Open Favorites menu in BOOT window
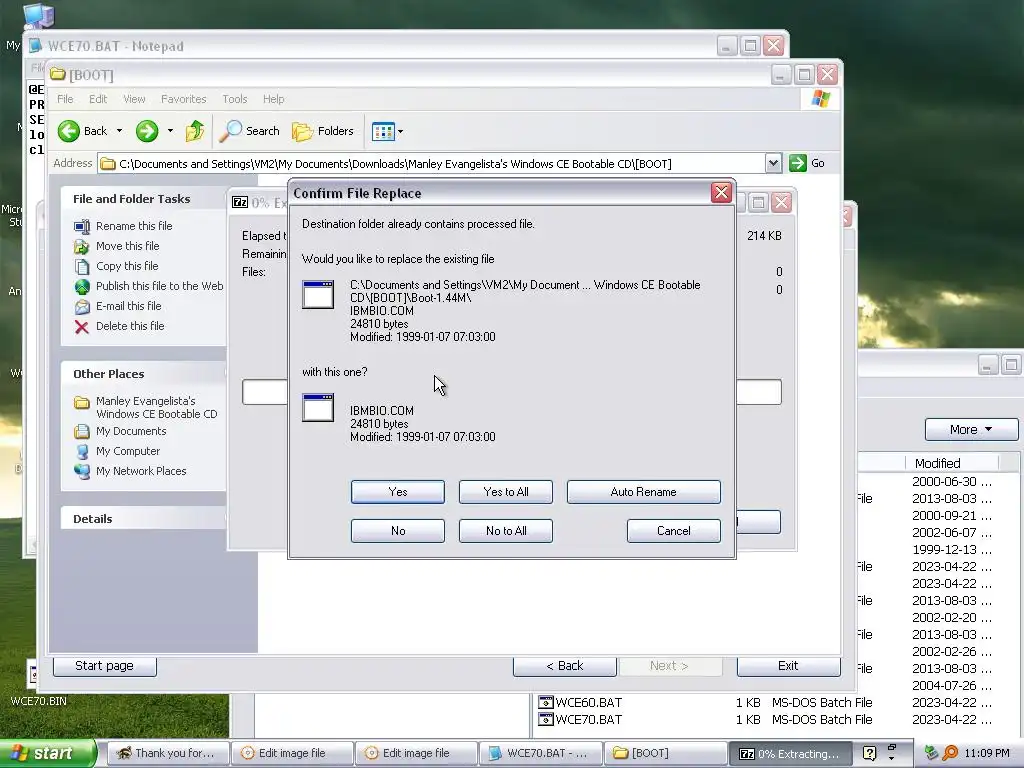The width and height of the screenshot is (1024, 768). 184,99
